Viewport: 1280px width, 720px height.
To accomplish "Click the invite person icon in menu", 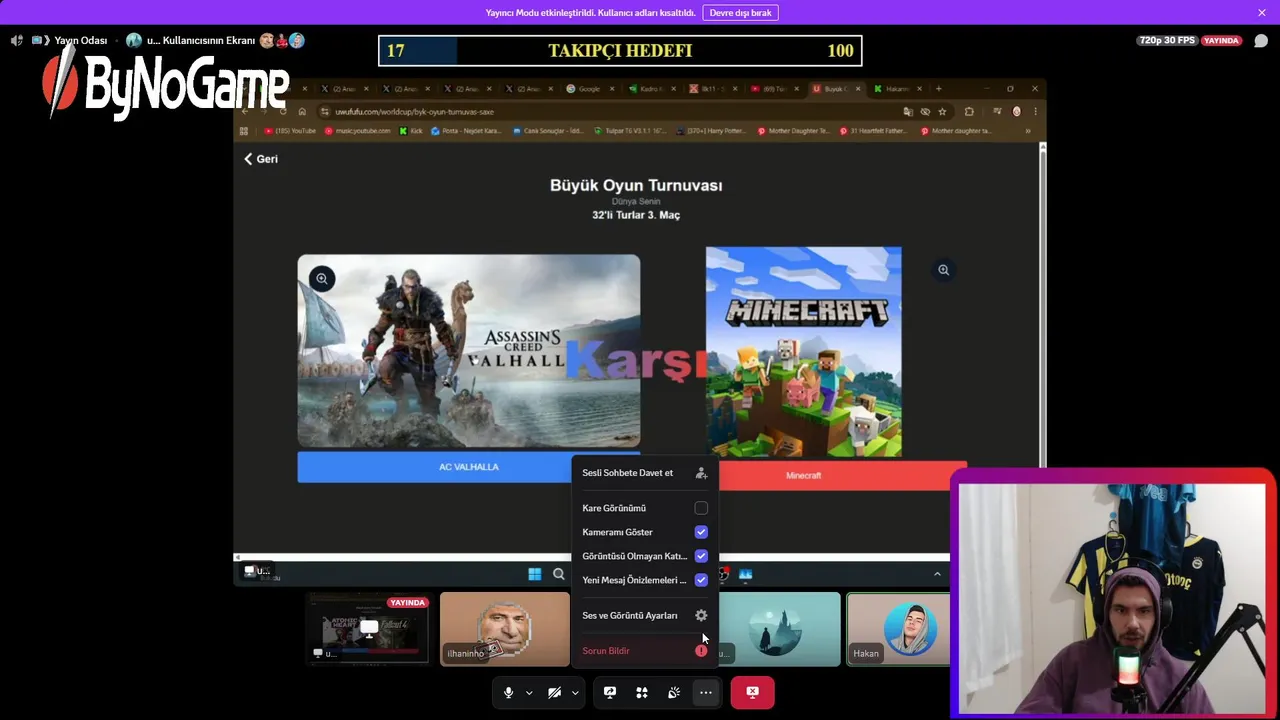I will pyautogui.click(x=701, y=473).
